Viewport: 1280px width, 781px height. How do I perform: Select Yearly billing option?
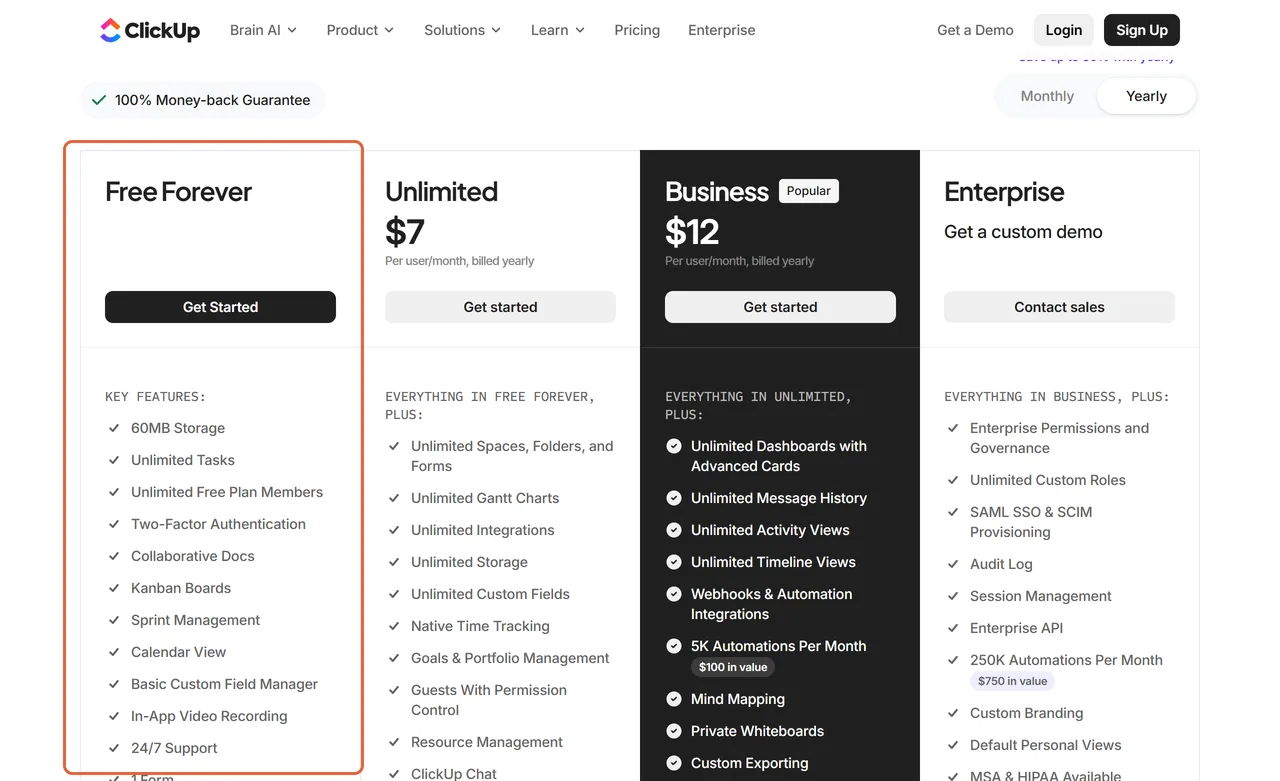pos(1146,96)
